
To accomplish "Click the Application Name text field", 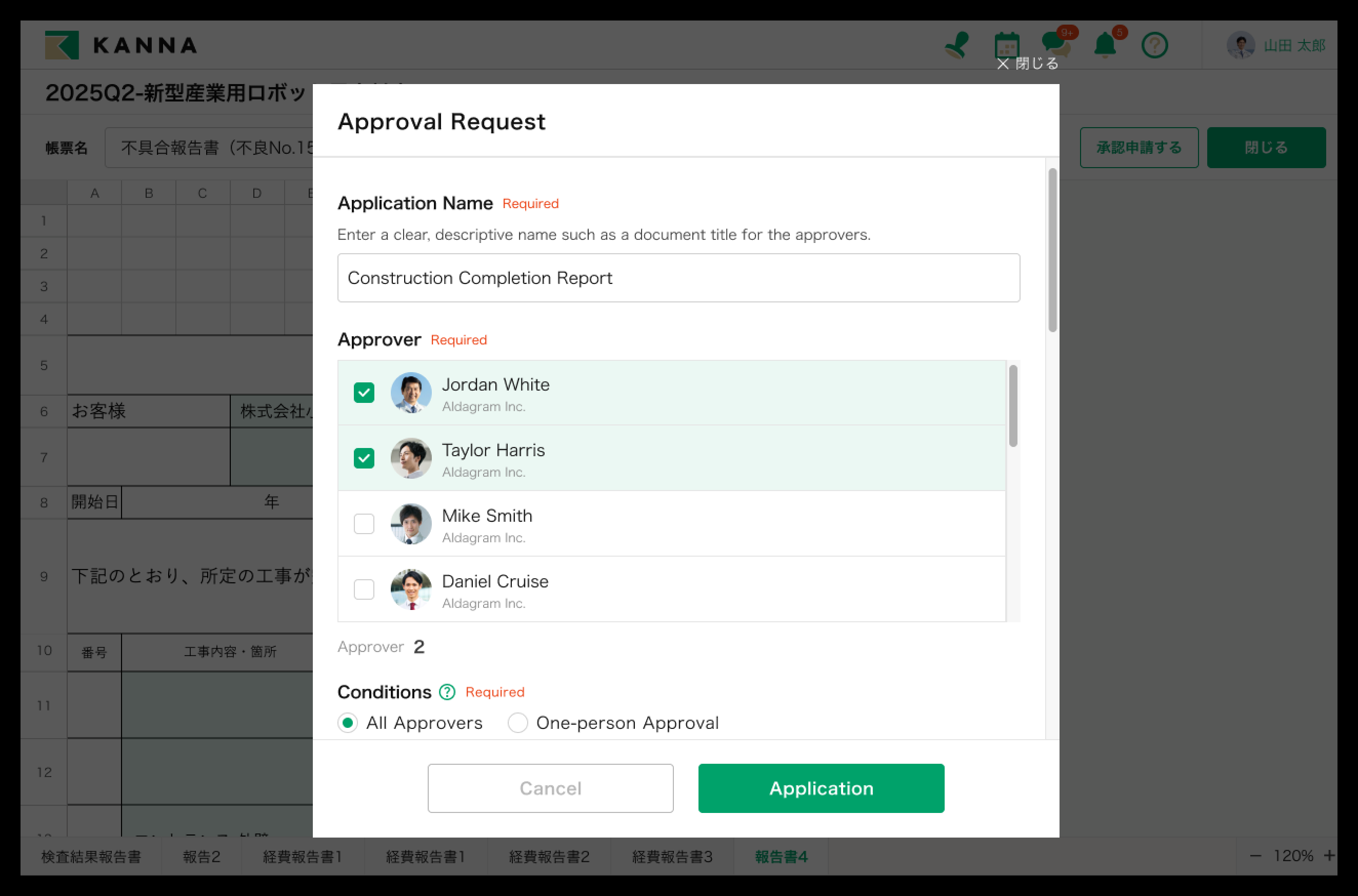I will click(x=678, y=278).
